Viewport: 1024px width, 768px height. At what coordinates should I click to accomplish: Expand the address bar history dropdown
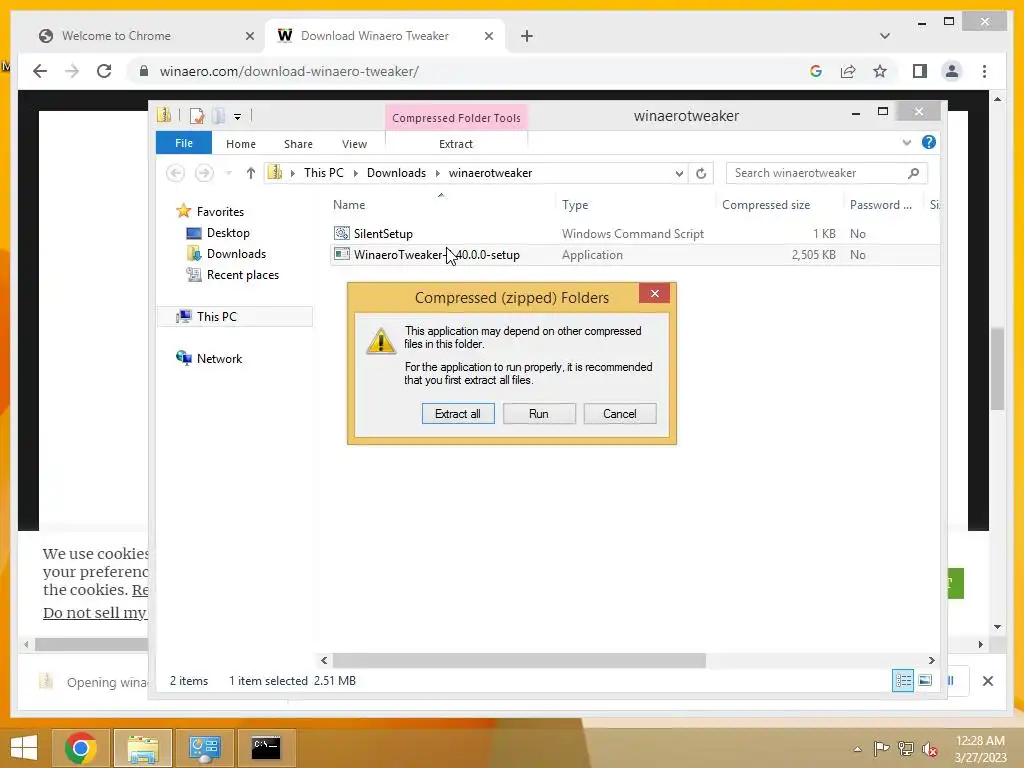(679, 173)
